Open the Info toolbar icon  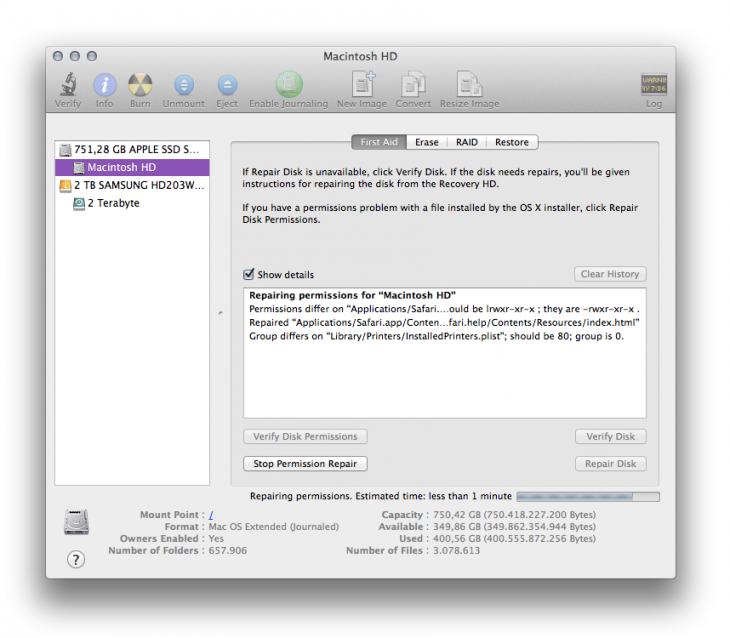click(105, 85)
